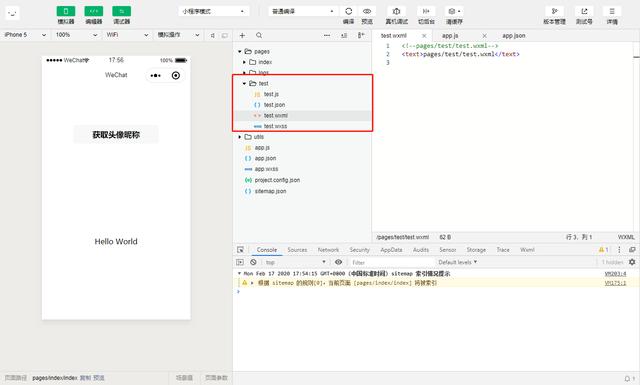Open the 小程序模式 mode dropdown
Screen dimensions: 640x385
click(214, 11)
